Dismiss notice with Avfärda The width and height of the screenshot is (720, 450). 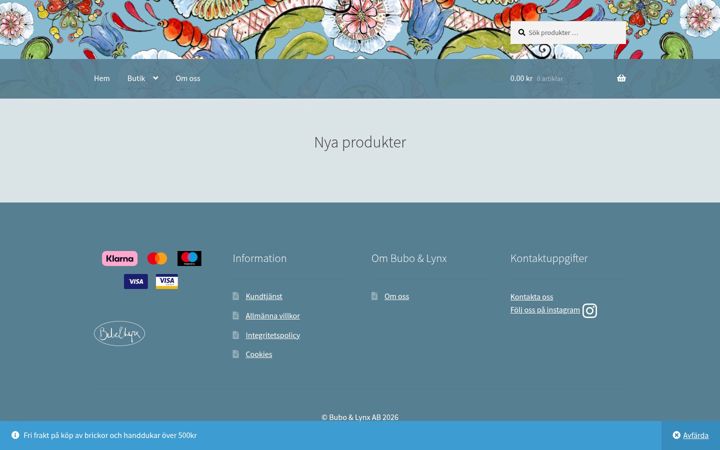696,435
